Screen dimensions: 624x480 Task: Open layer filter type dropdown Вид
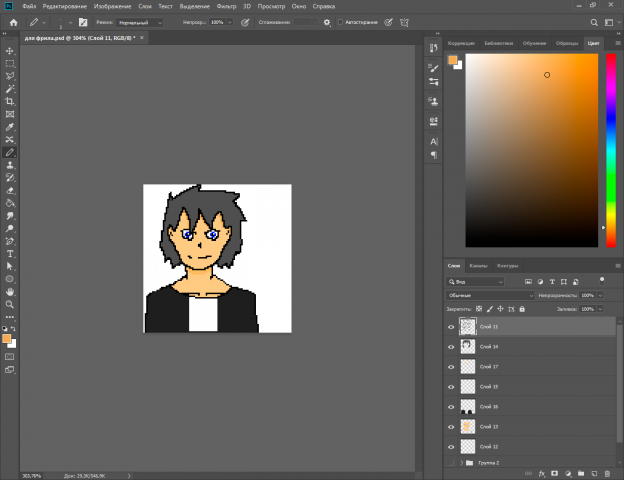pos(475,282)
